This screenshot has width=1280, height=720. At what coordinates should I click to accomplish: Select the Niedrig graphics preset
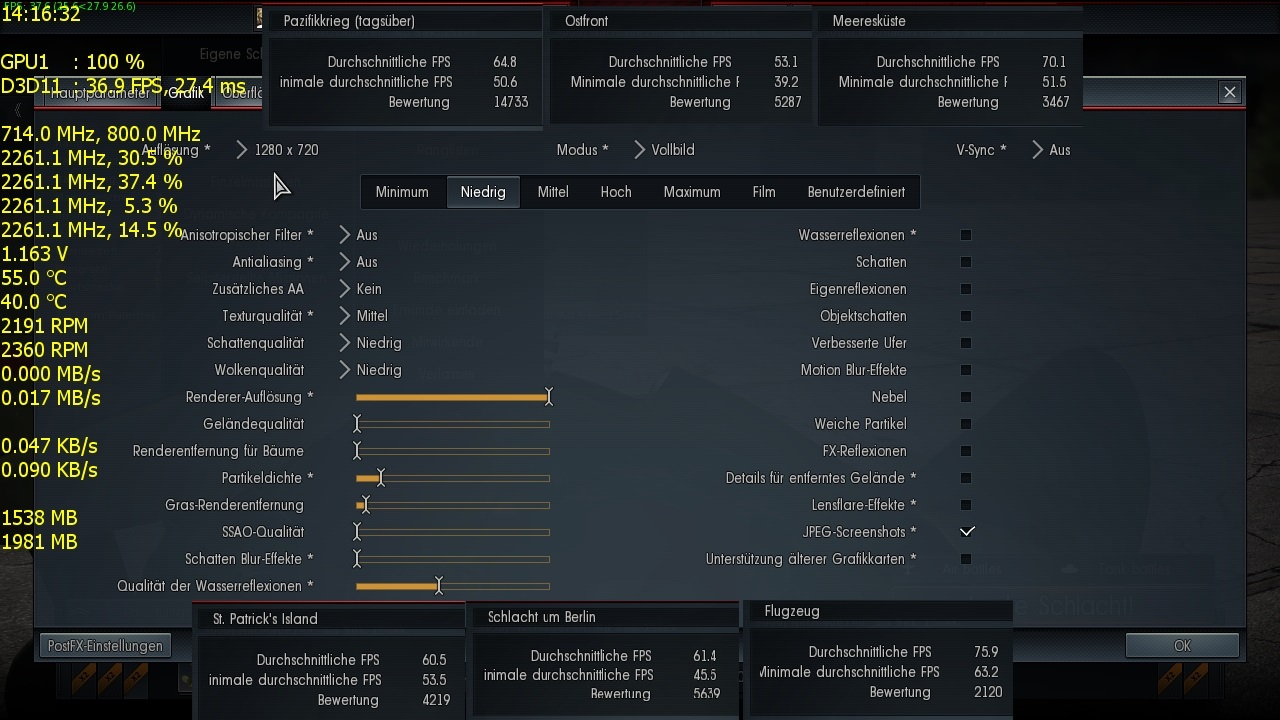[483, 192]
